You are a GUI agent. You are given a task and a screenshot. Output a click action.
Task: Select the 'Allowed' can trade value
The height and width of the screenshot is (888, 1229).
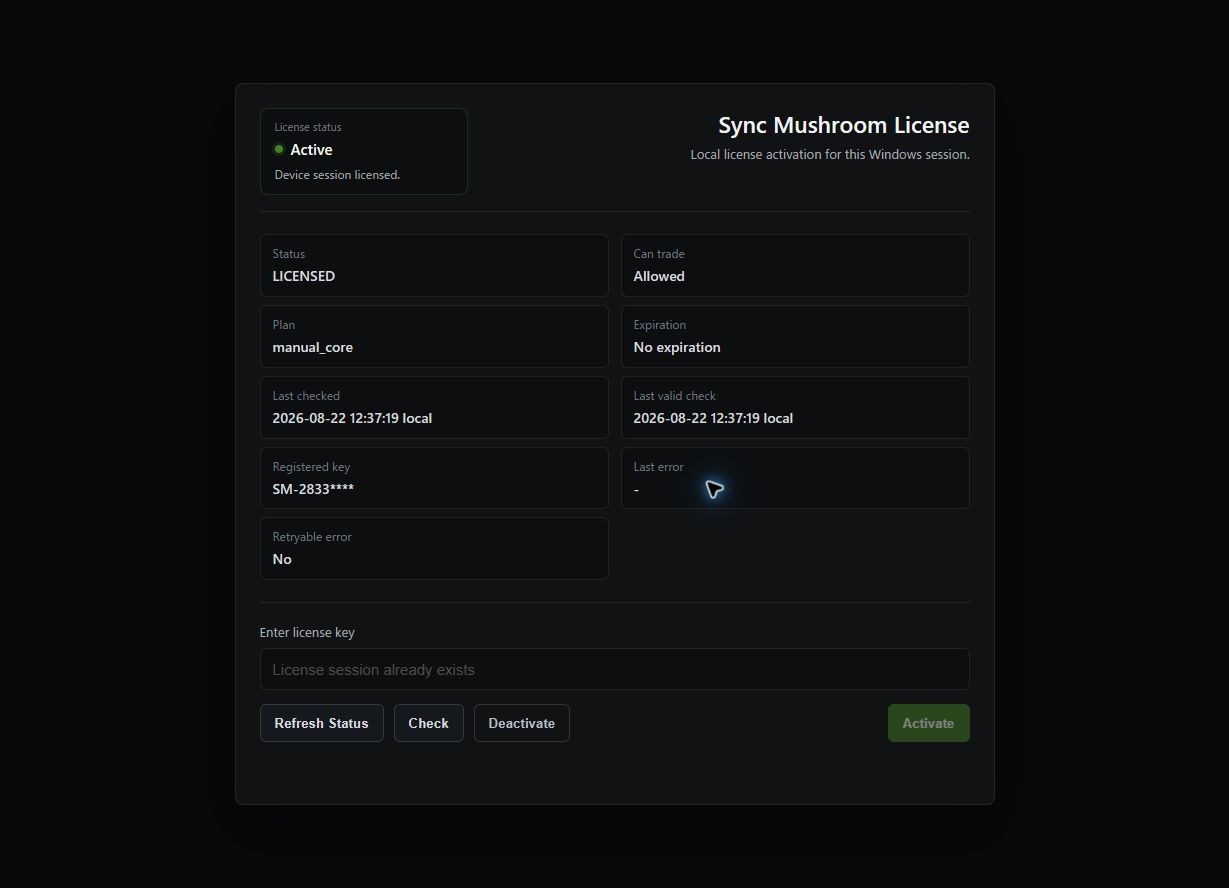659,276
